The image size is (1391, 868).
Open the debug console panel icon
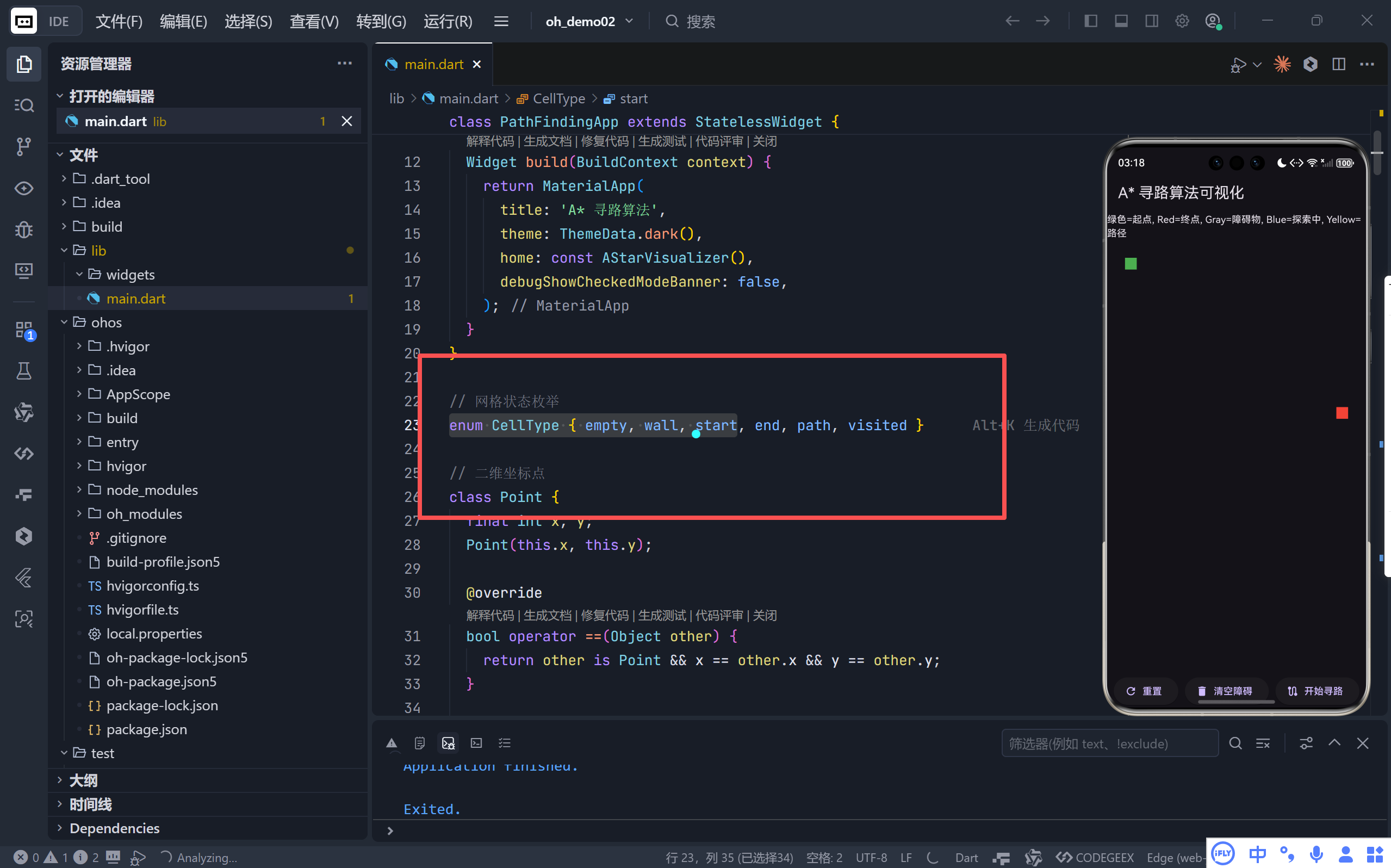click(x=448, y=743)
